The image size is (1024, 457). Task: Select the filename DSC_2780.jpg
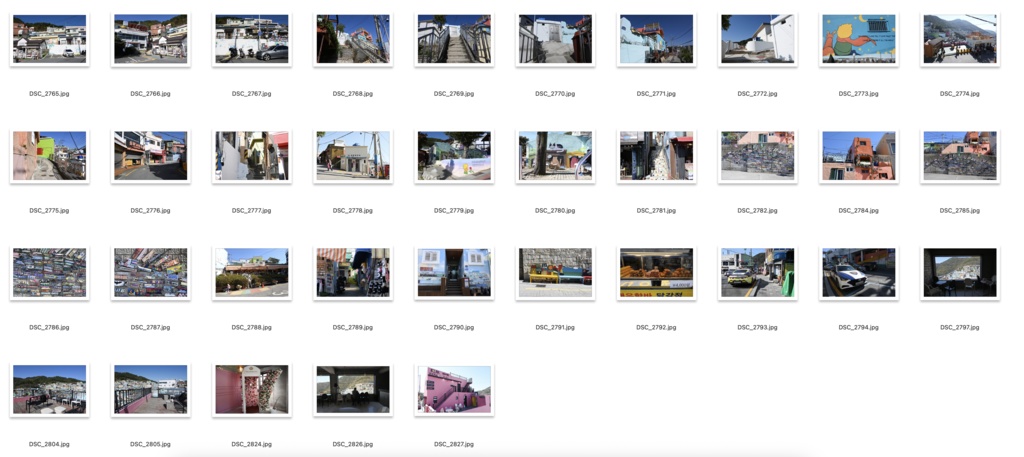(x=555, y=211)
